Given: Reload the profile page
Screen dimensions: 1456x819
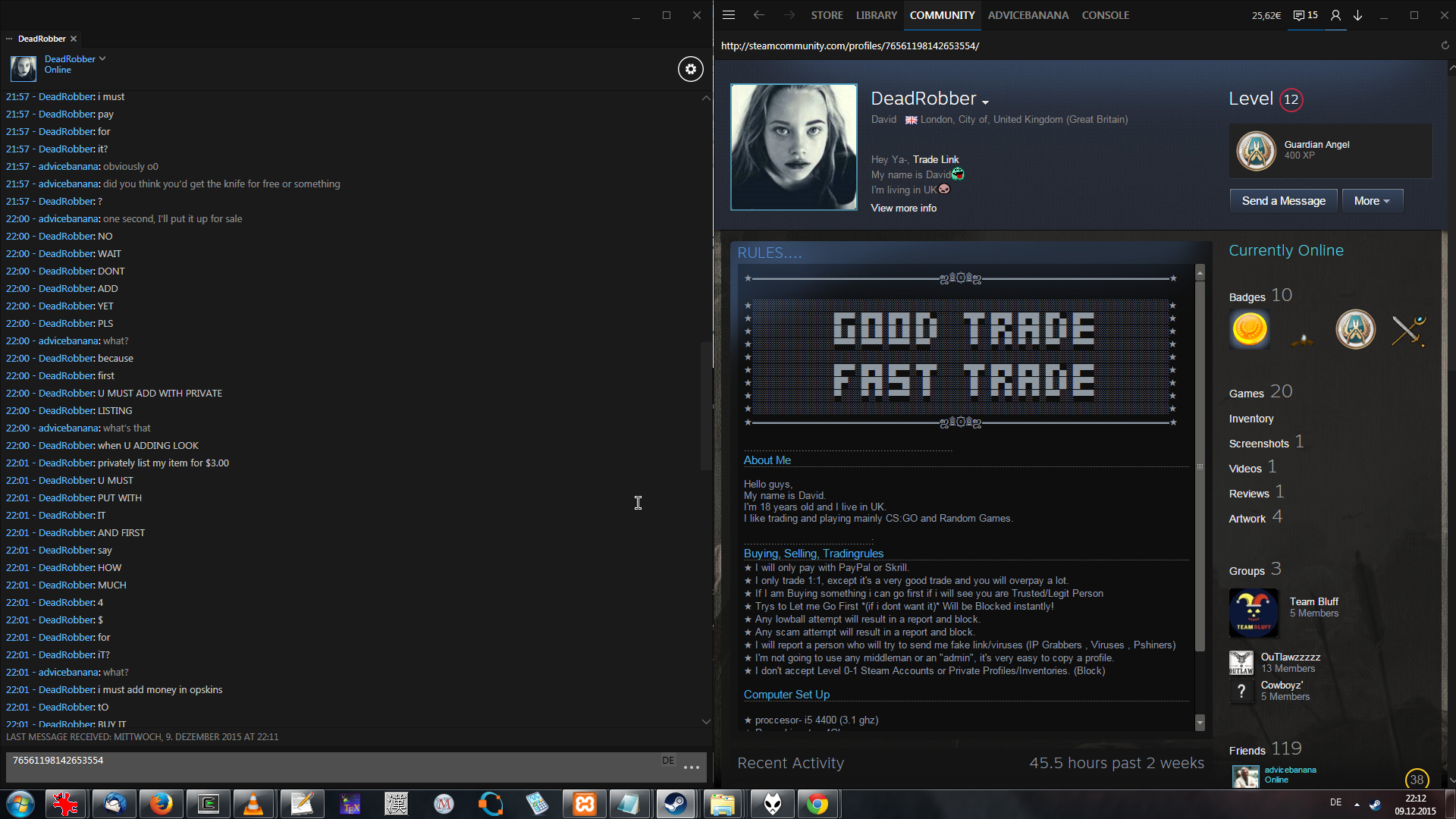Looking at the screenshot, I should point(1445,45).
